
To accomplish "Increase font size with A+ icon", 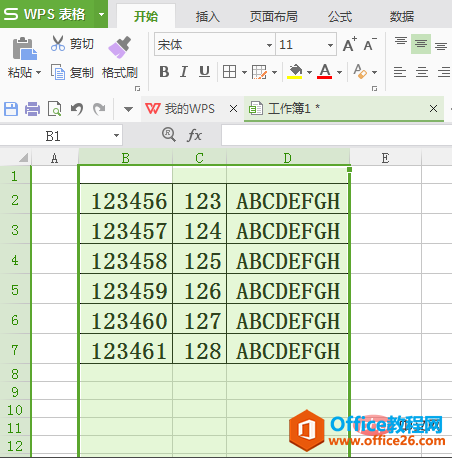I will click(x=349, y=44).
